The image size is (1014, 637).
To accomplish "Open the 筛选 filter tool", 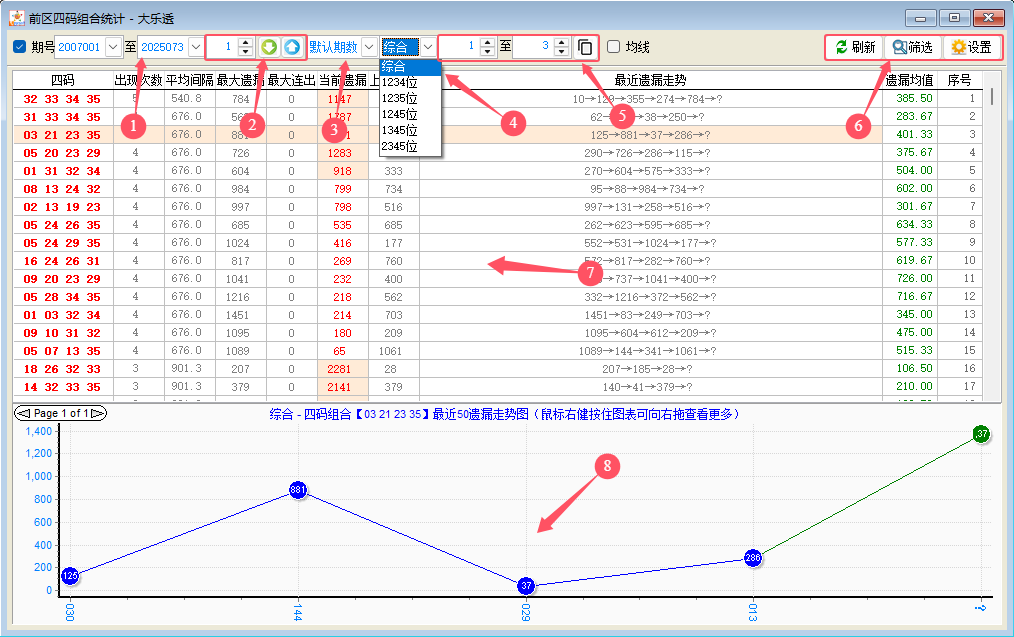I will pos(912,47).
